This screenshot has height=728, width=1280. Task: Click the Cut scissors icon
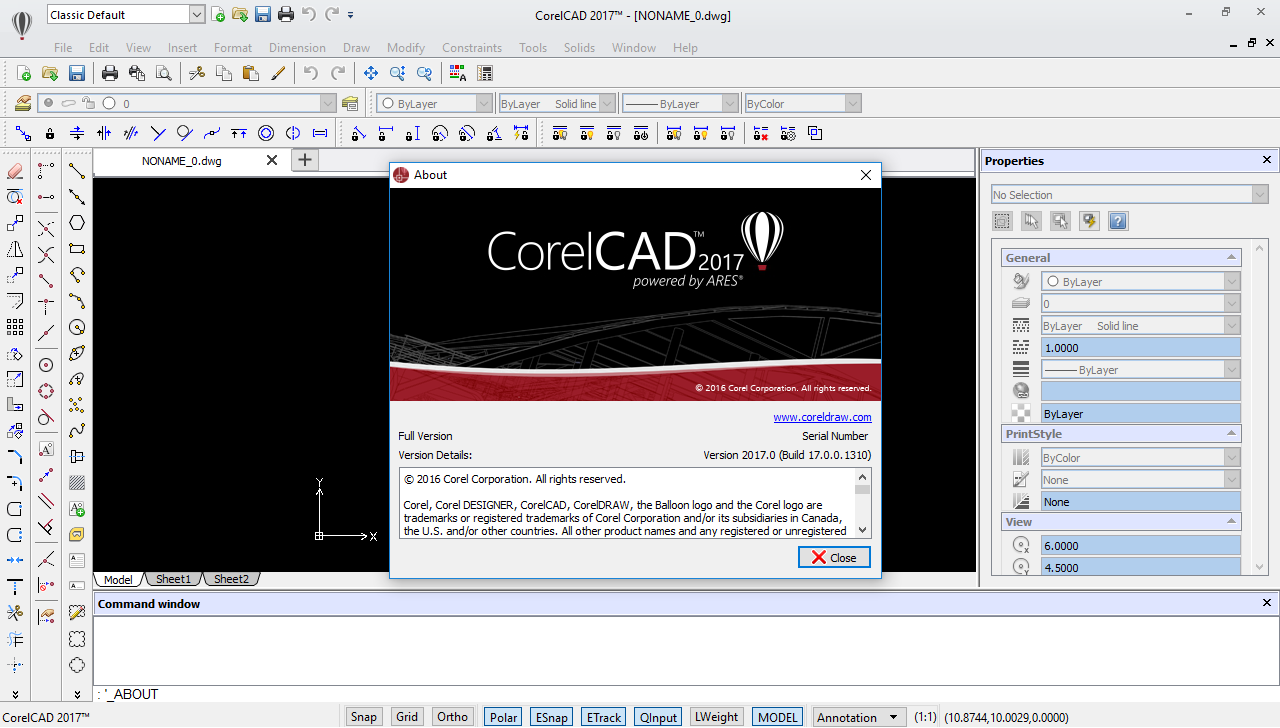[197, 73]
